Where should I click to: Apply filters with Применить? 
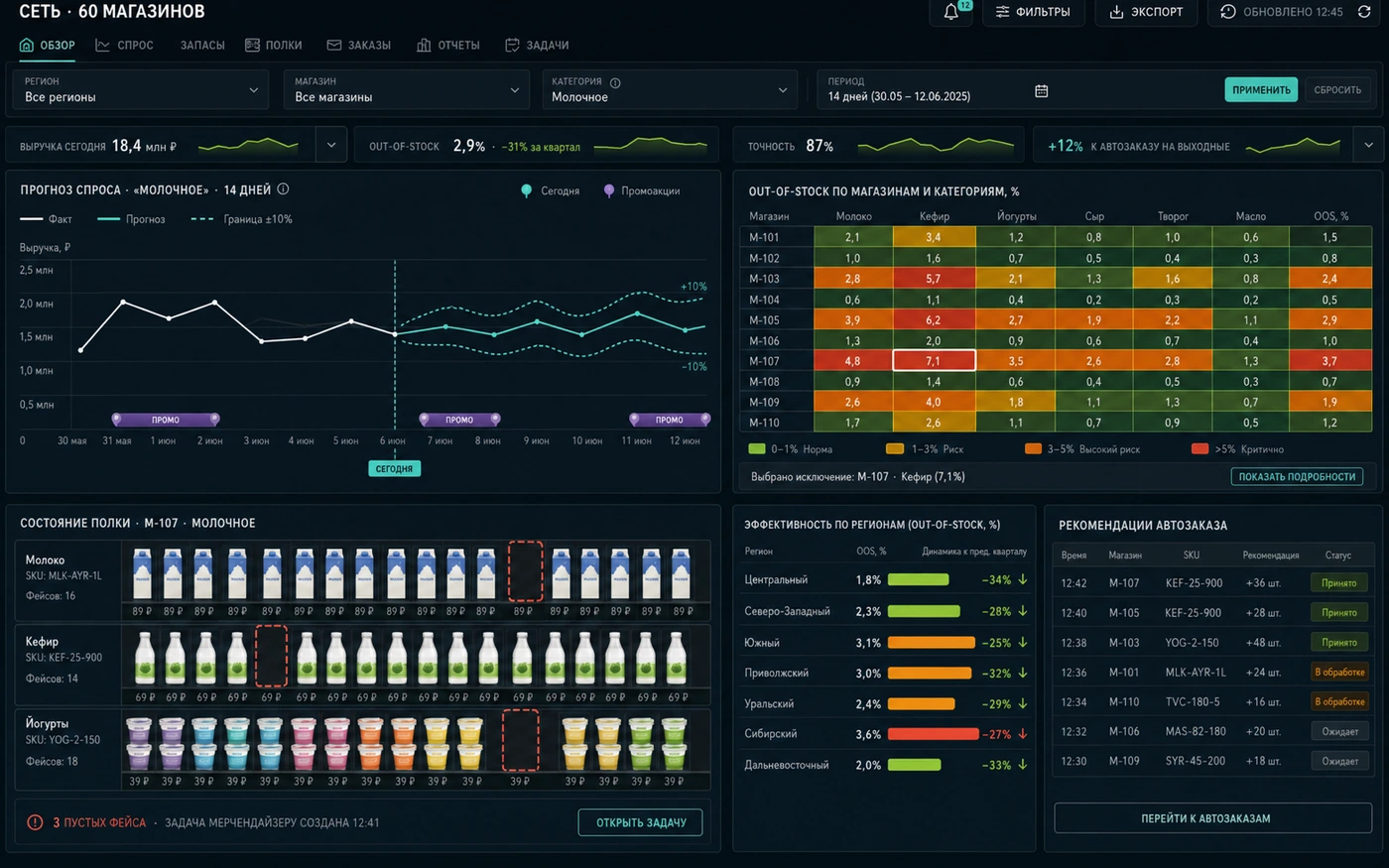1261,90
